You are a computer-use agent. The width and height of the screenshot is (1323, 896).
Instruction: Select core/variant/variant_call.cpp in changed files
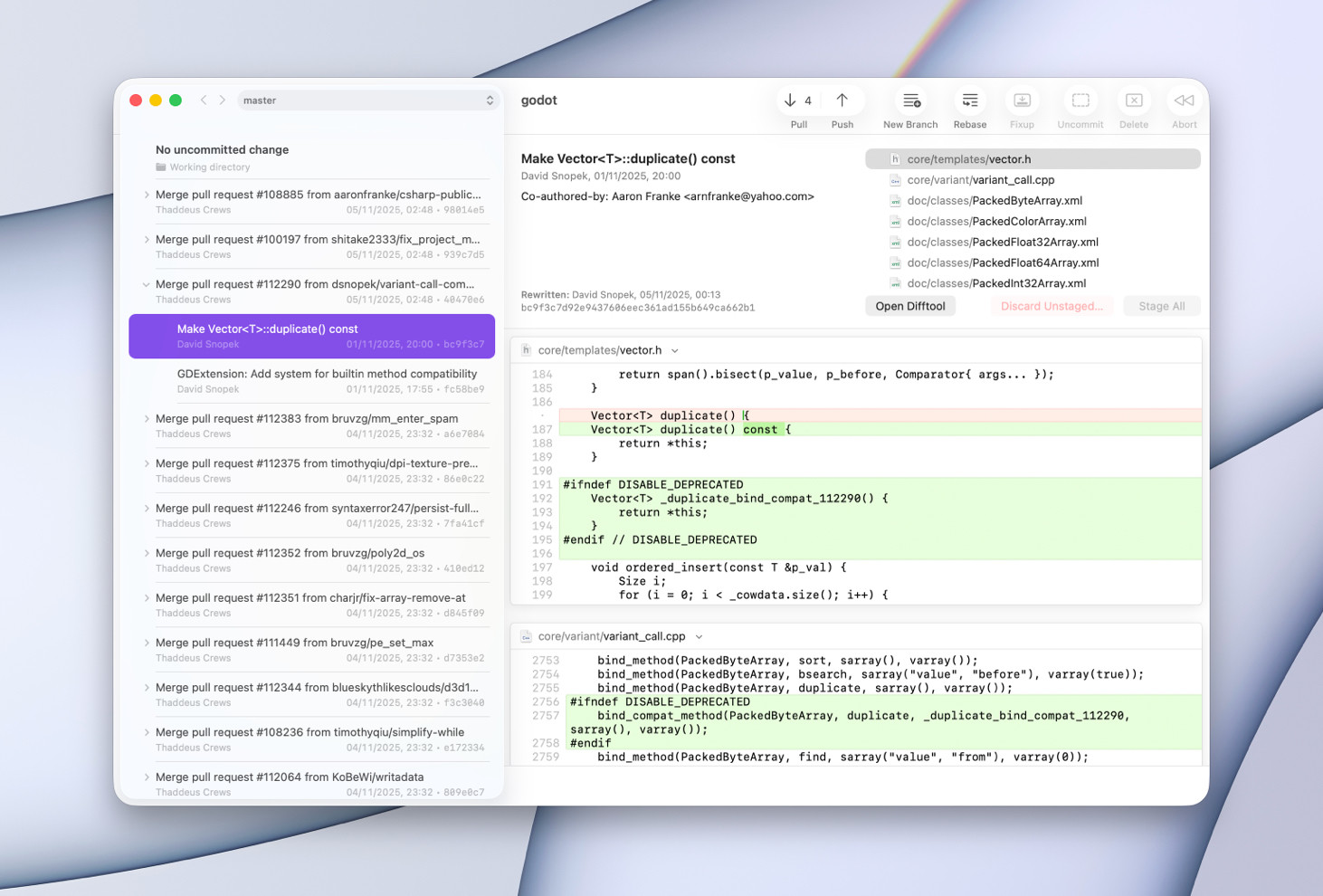[x=1033, y=180]
